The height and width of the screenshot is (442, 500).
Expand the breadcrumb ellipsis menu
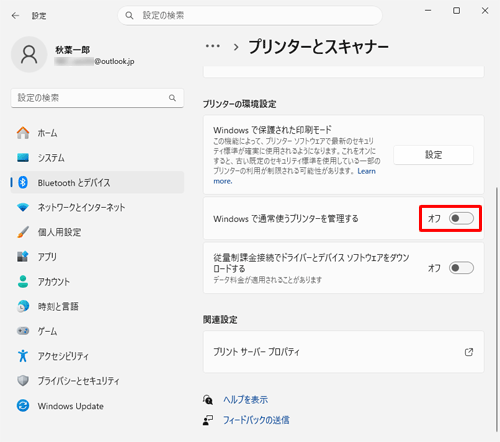point(213,46)
